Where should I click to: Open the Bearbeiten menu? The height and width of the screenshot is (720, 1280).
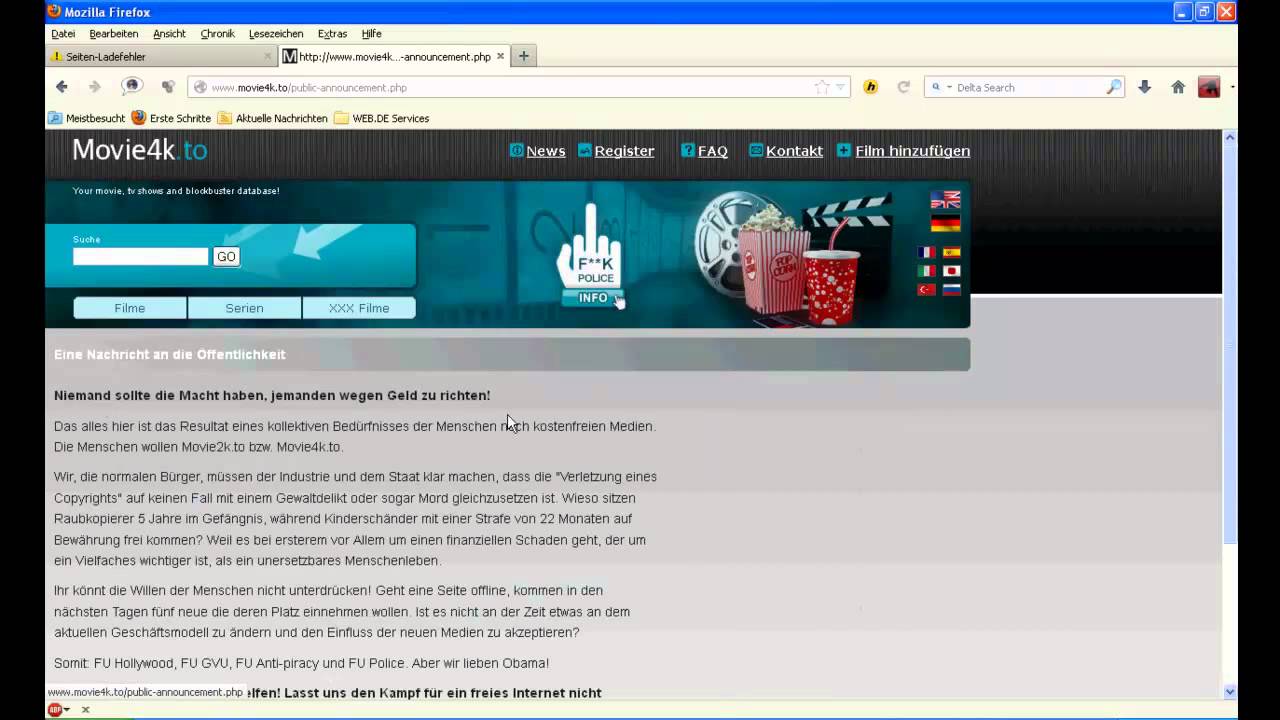click(x=114, y=33)
